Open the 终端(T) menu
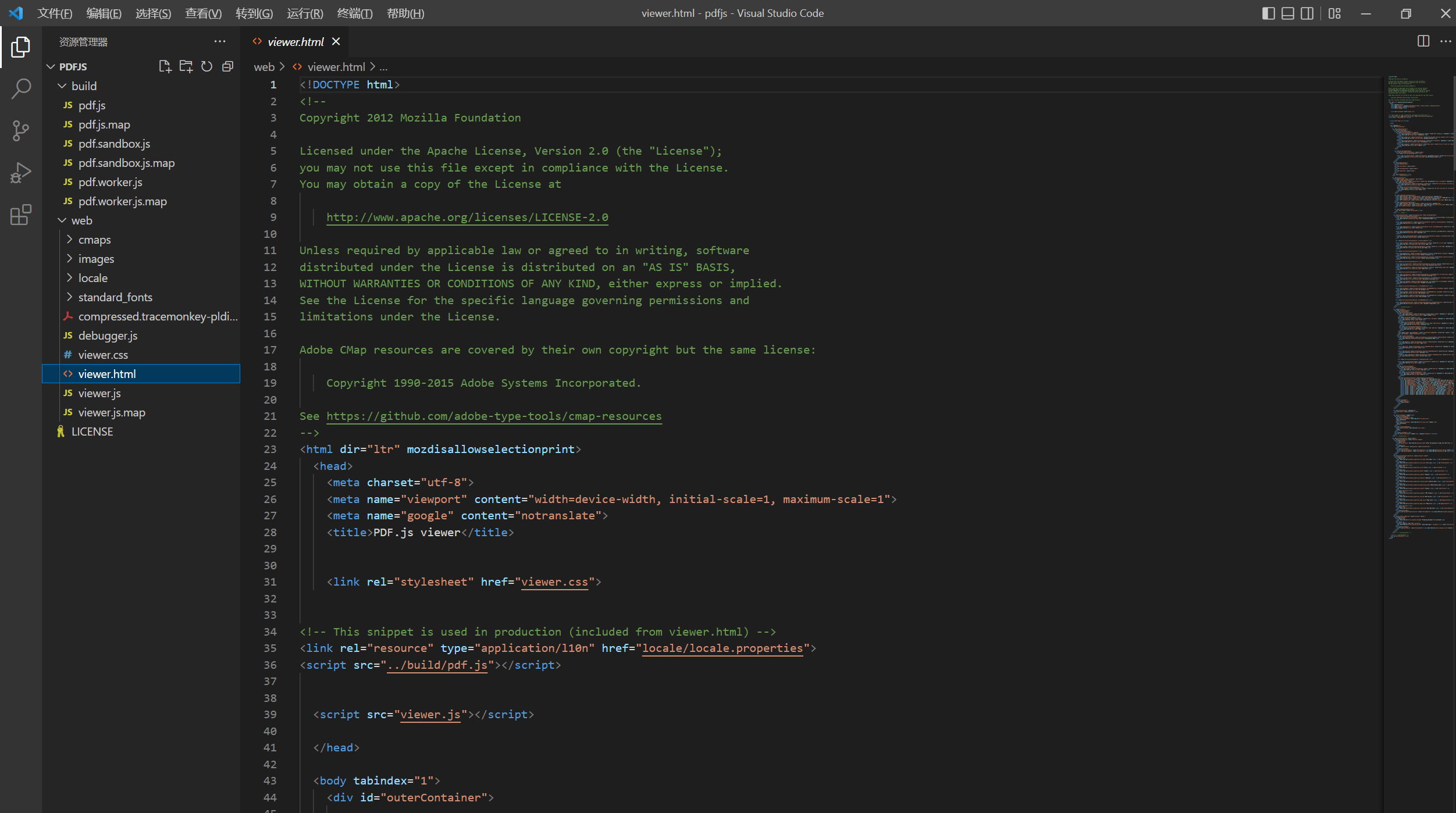Viewport: 1456px width, 813px height. pos(355,13)
